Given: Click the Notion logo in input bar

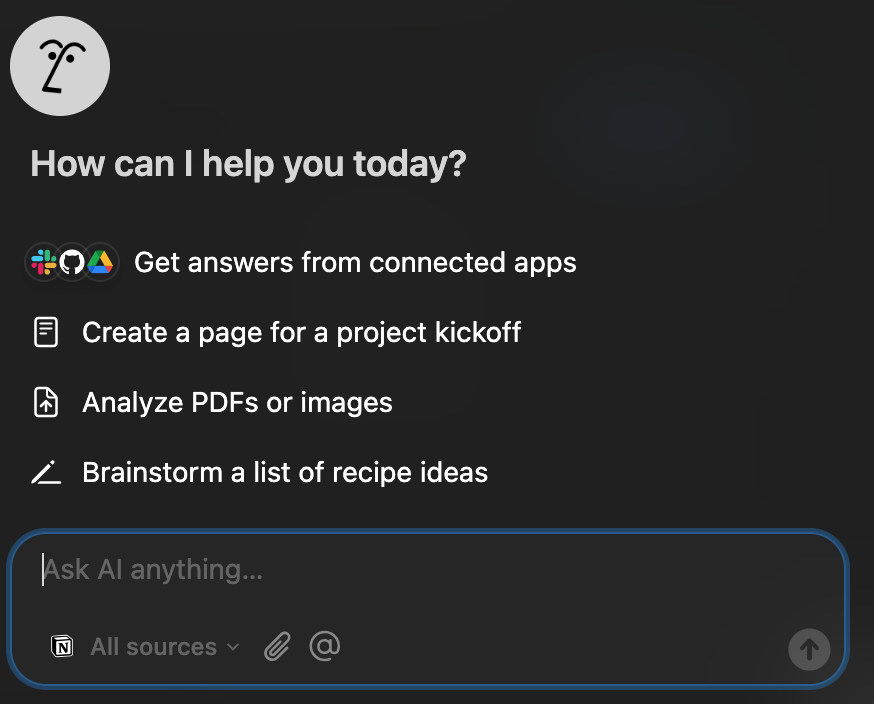Looking at the screenshot, I should pyautogui.click(x=62, y=647).
